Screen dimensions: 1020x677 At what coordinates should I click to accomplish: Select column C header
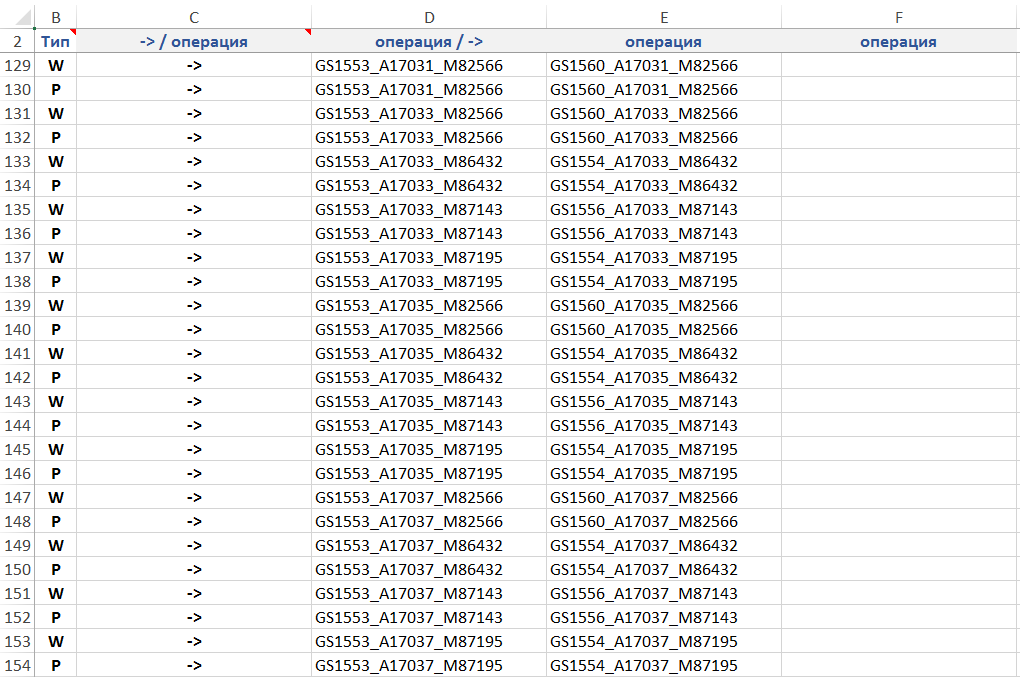coord(193,17)
